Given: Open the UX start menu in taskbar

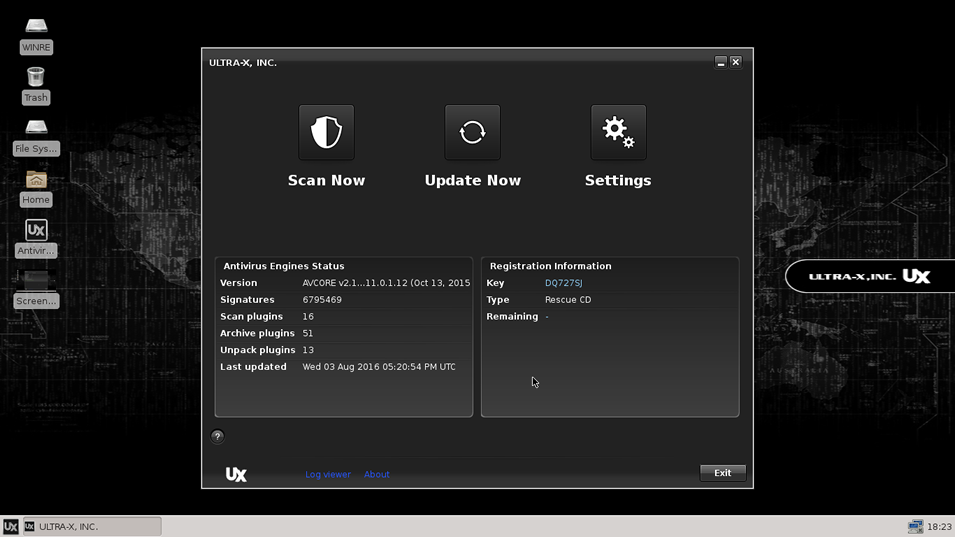Looking at the screenshot, I should tap(10, 526).
